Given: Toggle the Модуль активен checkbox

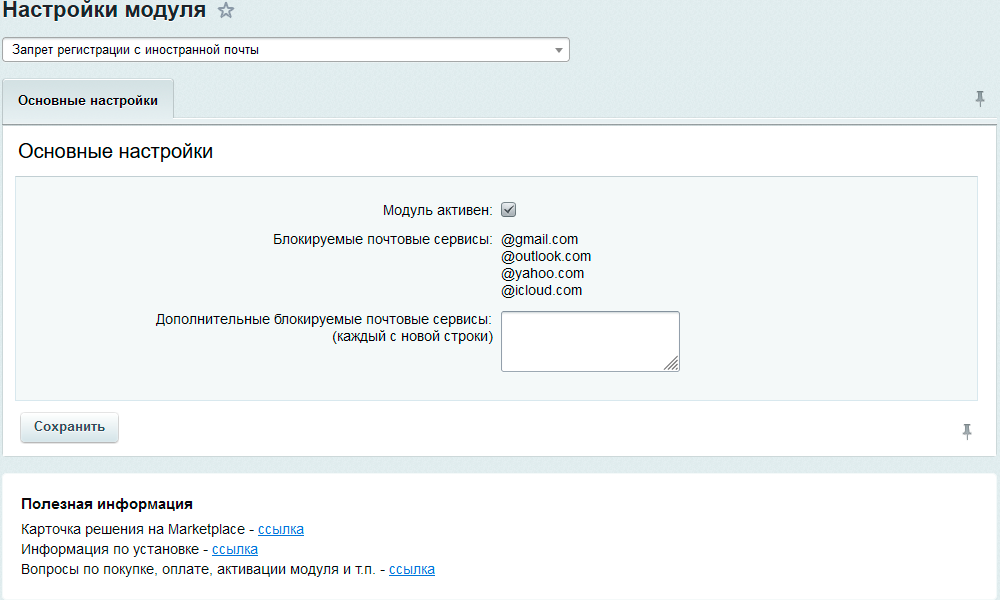Looking at the screenshot, I should click(508, 210).
